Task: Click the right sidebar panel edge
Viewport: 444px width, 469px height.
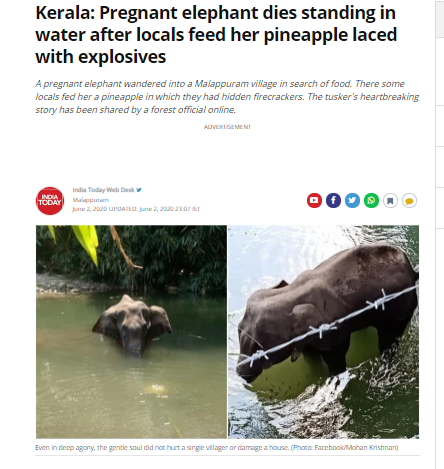Action: [440, 234]
